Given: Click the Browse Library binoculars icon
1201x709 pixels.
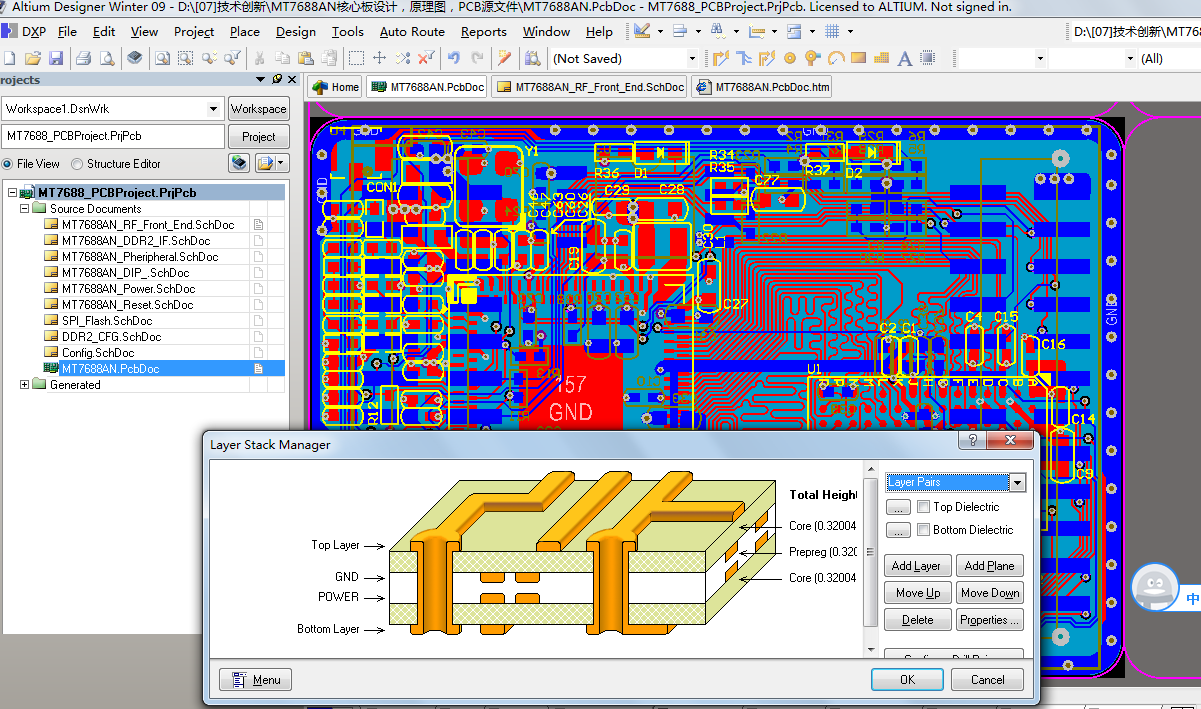Looking at the screenshot, I should click(x=532, y=58).
